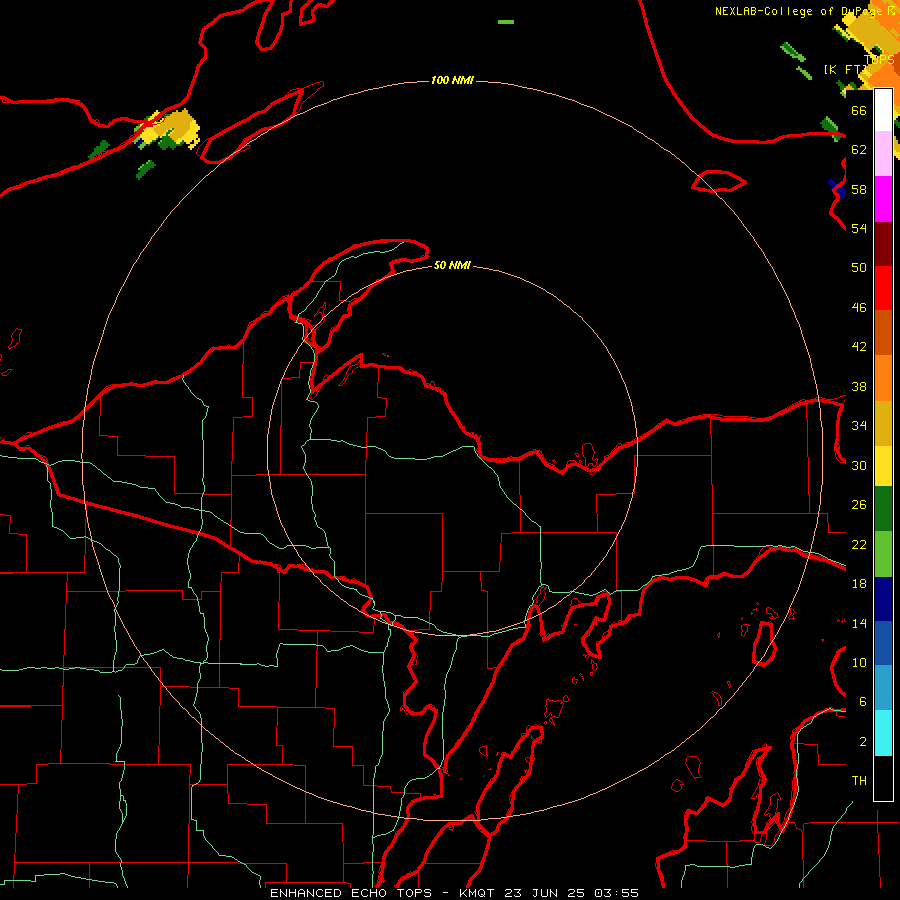Click the white swatch in the tops legend
Screen dimensions: 900x900
(883, 110)
